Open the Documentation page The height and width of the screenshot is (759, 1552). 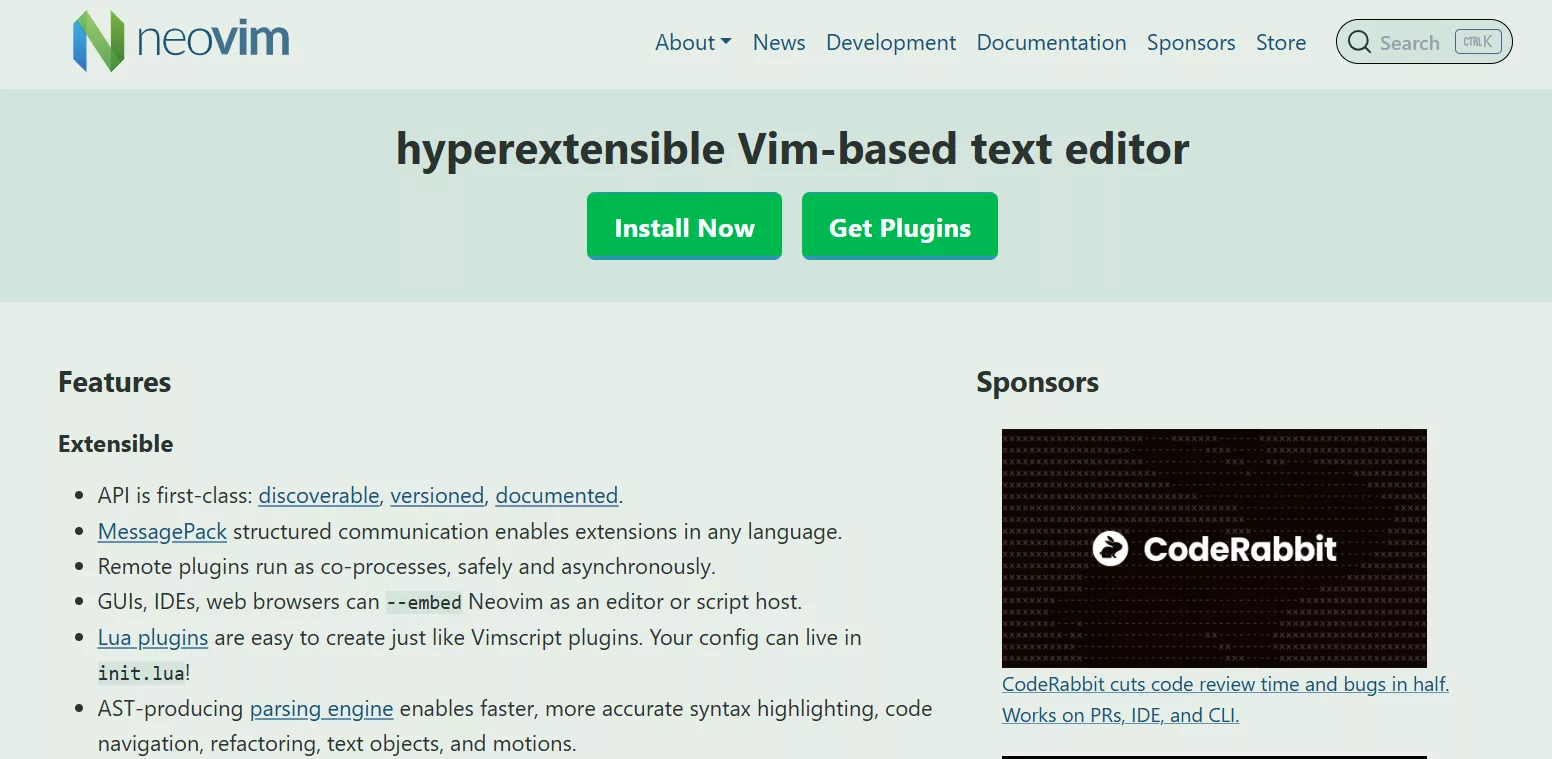[1051, 42]
